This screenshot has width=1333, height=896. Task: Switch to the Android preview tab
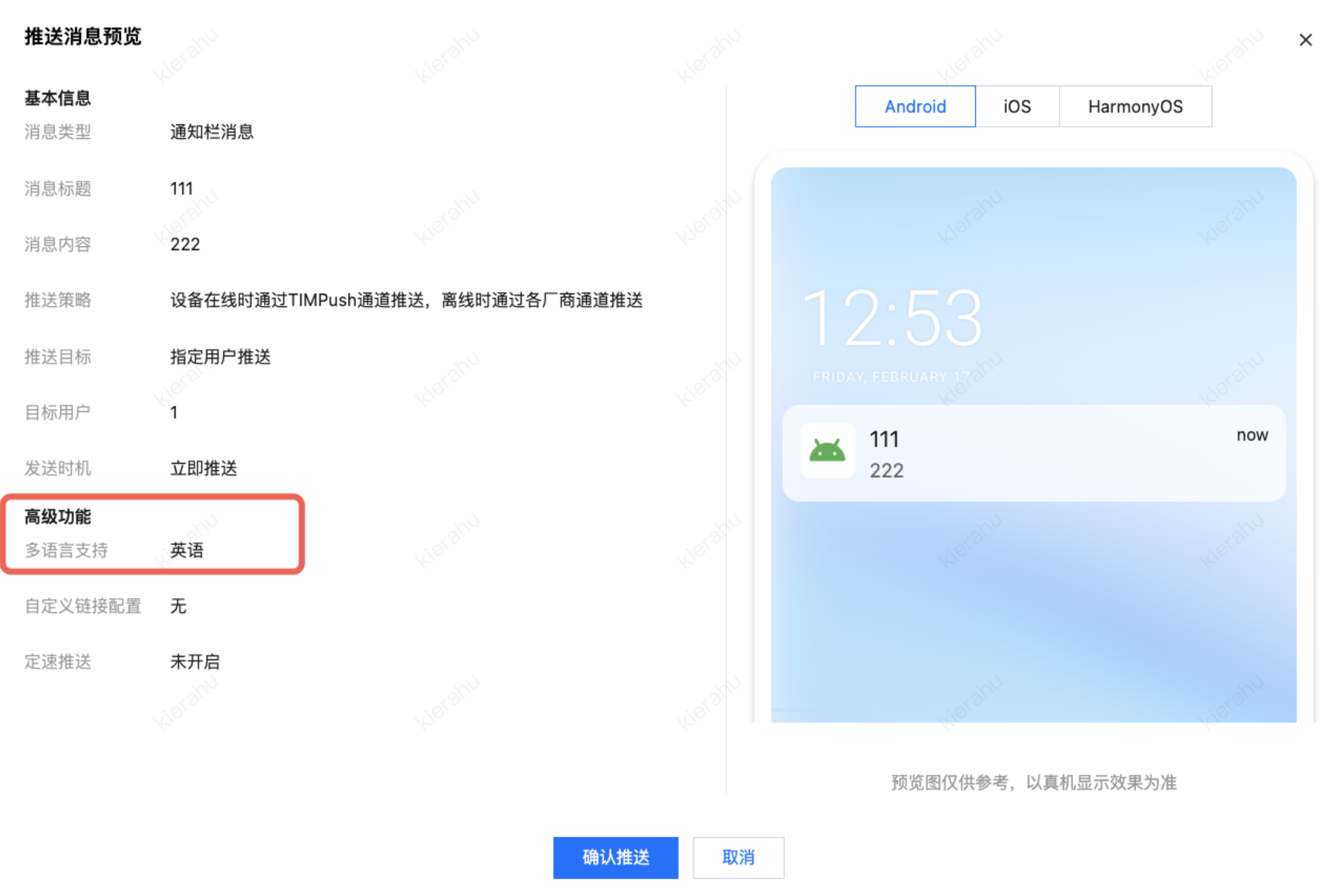click(x=915, y=106)
